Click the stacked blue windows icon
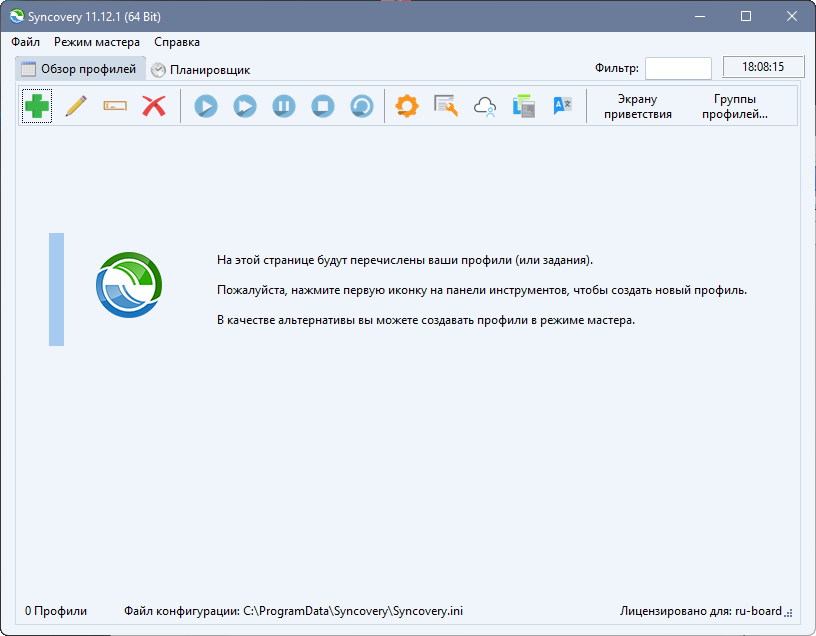This screenshot has height=636, width=816. (x=524, y=106)
